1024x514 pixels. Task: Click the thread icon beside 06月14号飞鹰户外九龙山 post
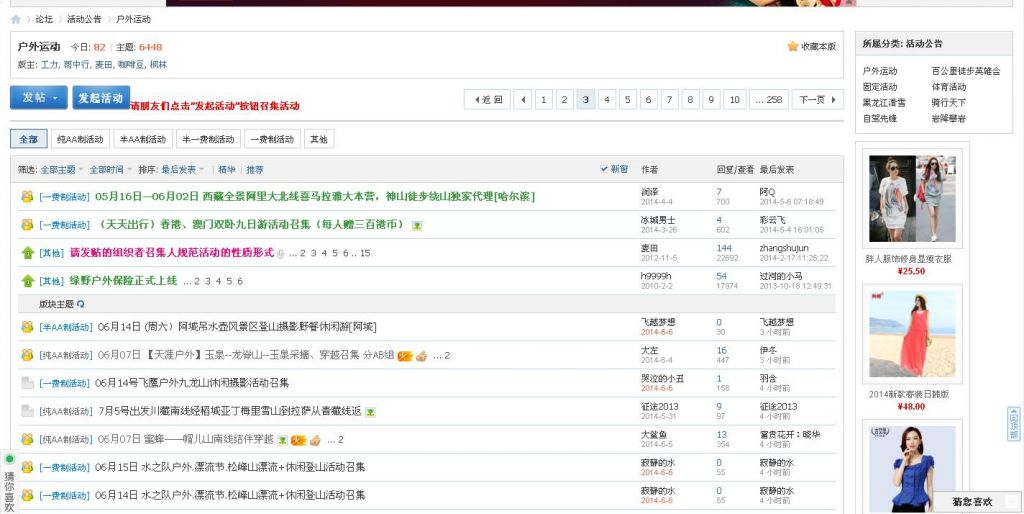tap(27, 383)
